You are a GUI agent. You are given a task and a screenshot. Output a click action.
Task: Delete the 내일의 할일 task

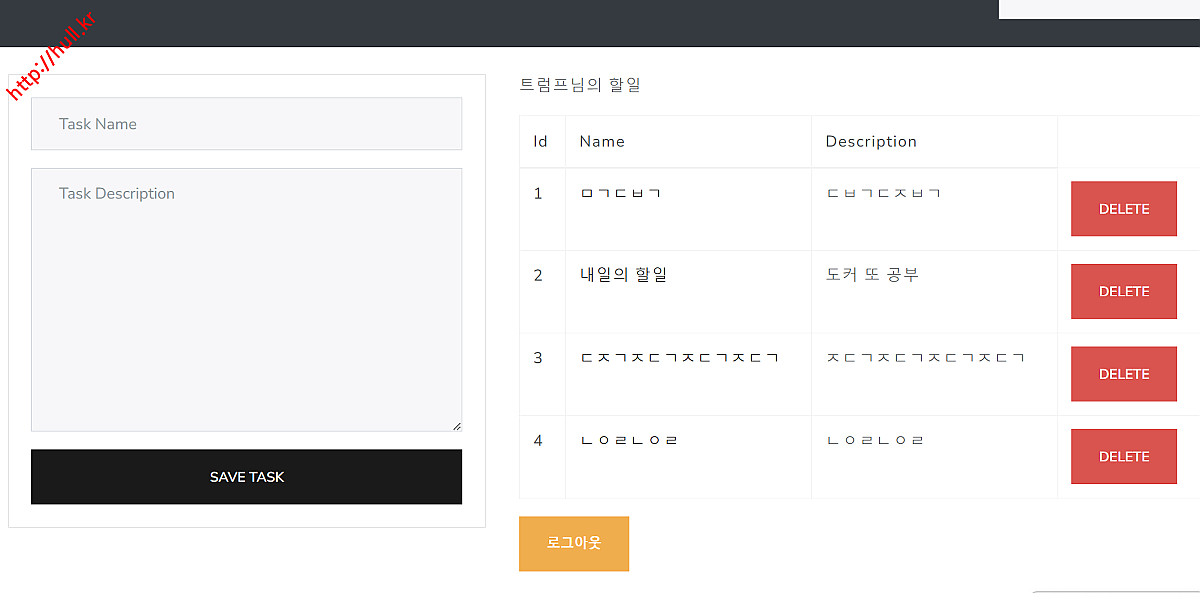coord(1123,291)
